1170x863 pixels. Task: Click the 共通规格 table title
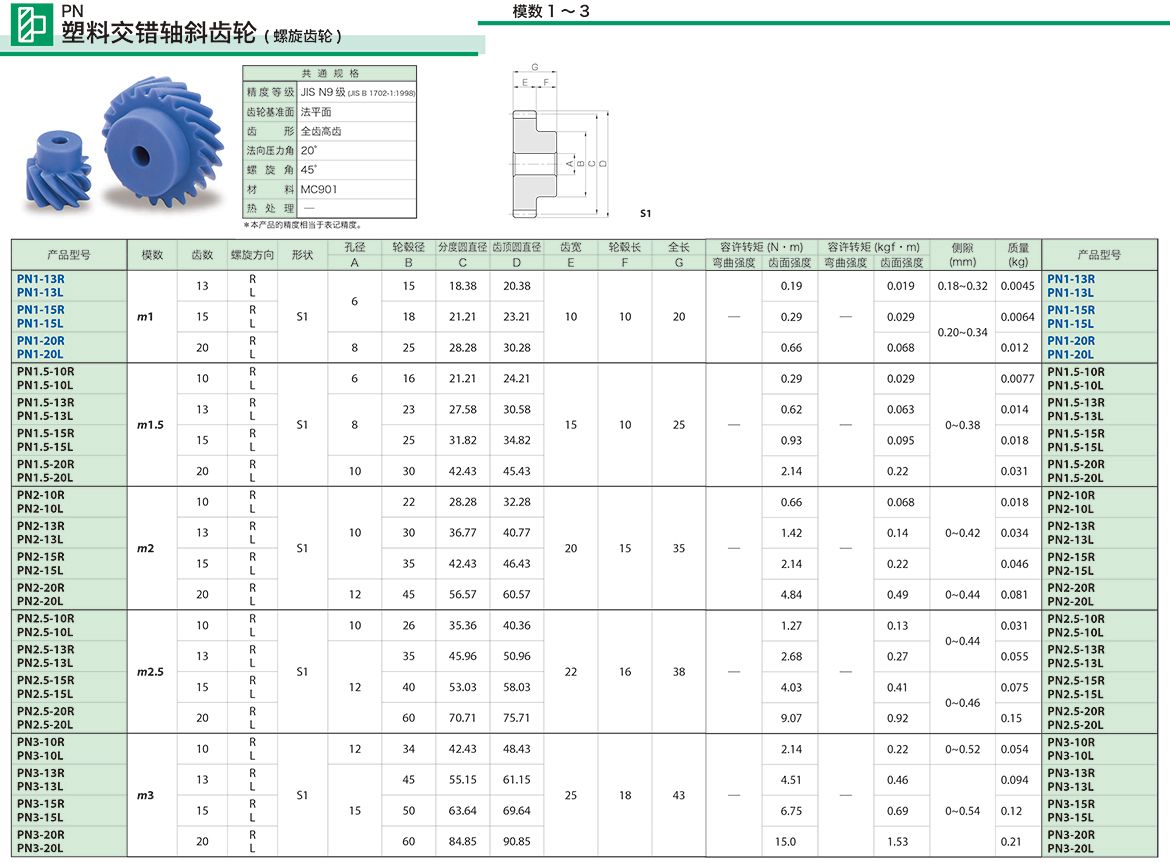pos(330,74)
